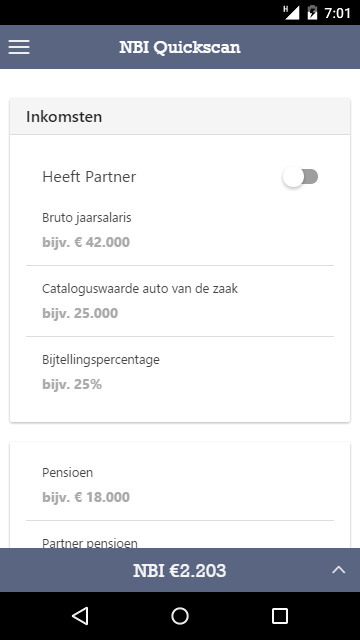Tap the Android back navigation icon

pos(80,616)
